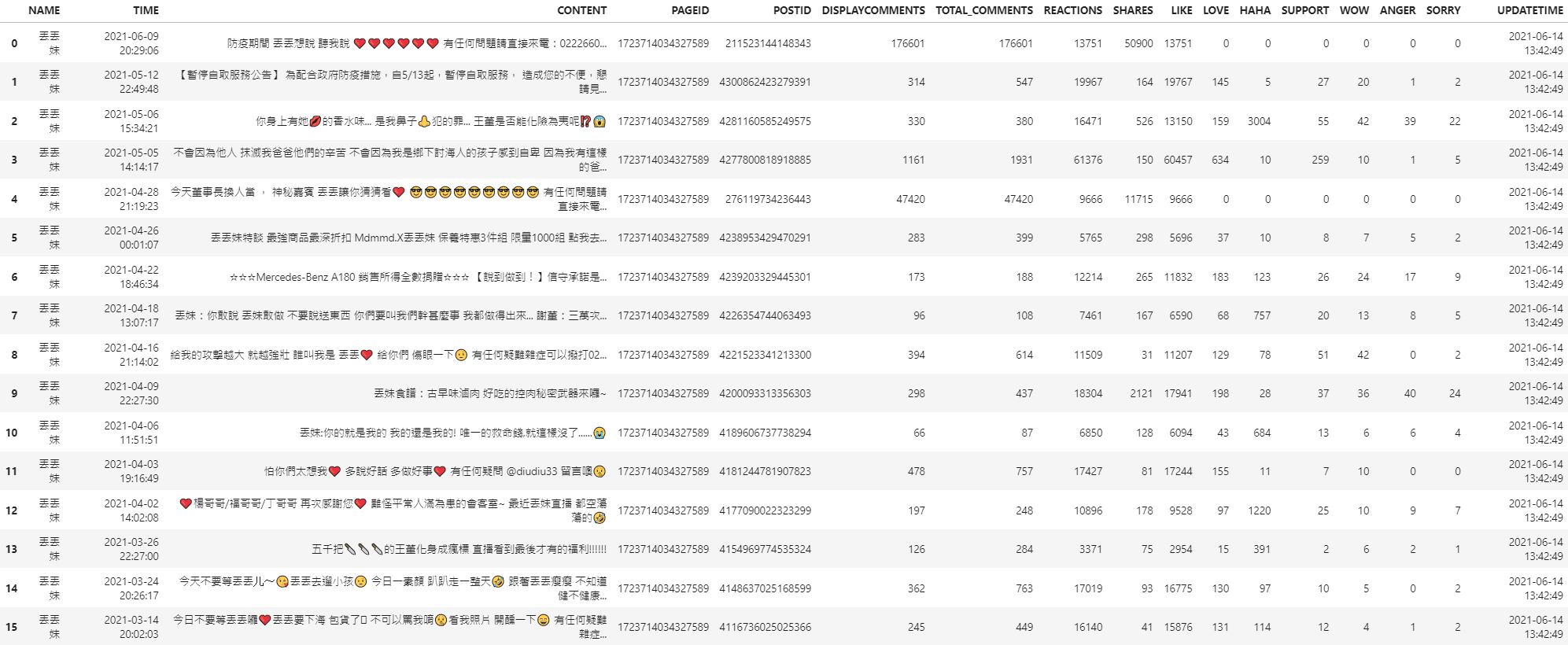Click the NAME column header

44,10
